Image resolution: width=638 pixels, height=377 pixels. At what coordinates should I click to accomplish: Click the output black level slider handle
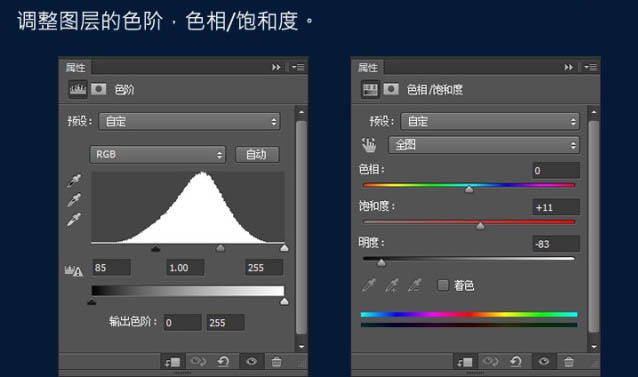coord(92,301)
